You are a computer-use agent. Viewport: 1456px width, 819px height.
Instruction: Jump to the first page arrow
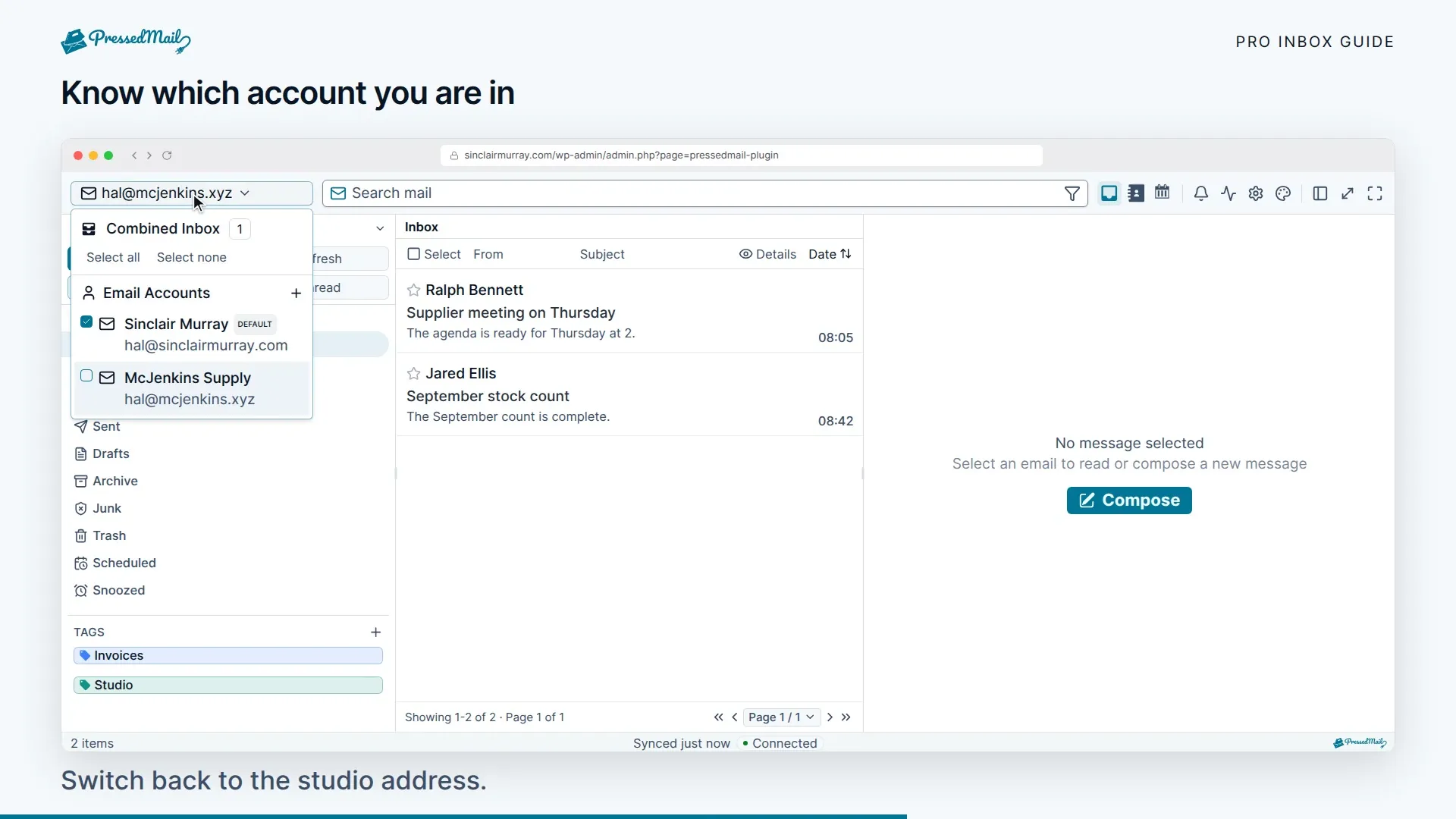pos(718,717)
